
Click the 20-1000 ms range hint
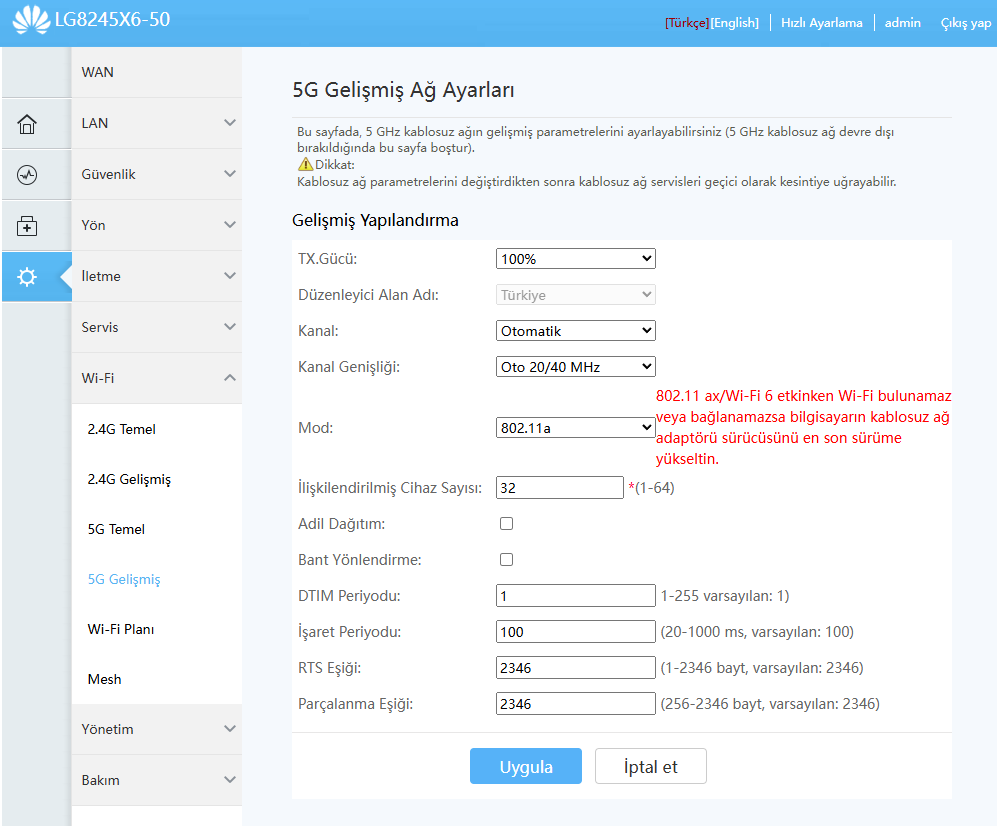click(x=757, y=632)
